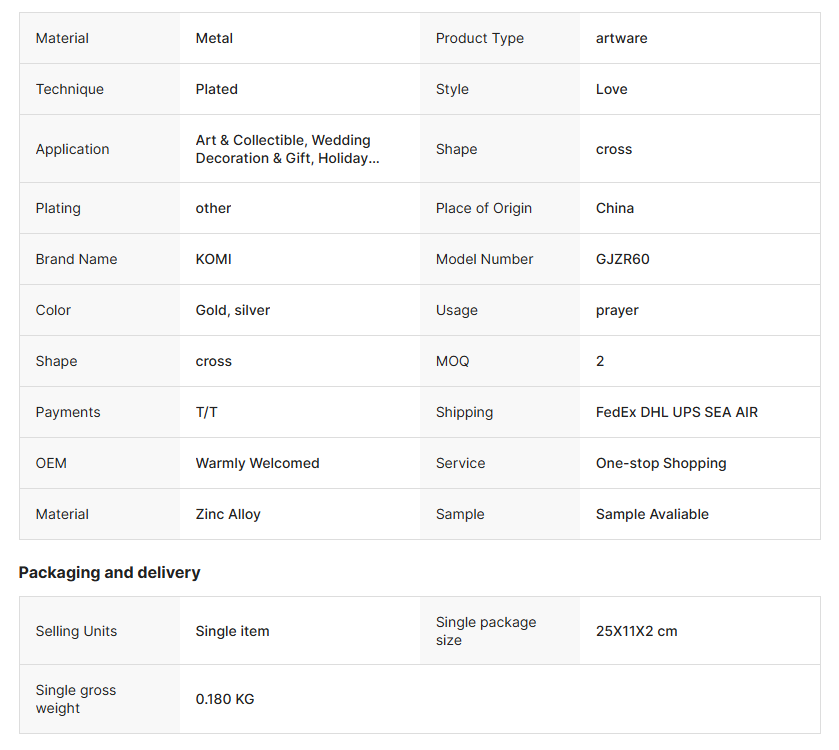The width and height of the screenshot is (839, 750).
Task: Click the "Sample Avaliable" value
Action: pos(652,514)
